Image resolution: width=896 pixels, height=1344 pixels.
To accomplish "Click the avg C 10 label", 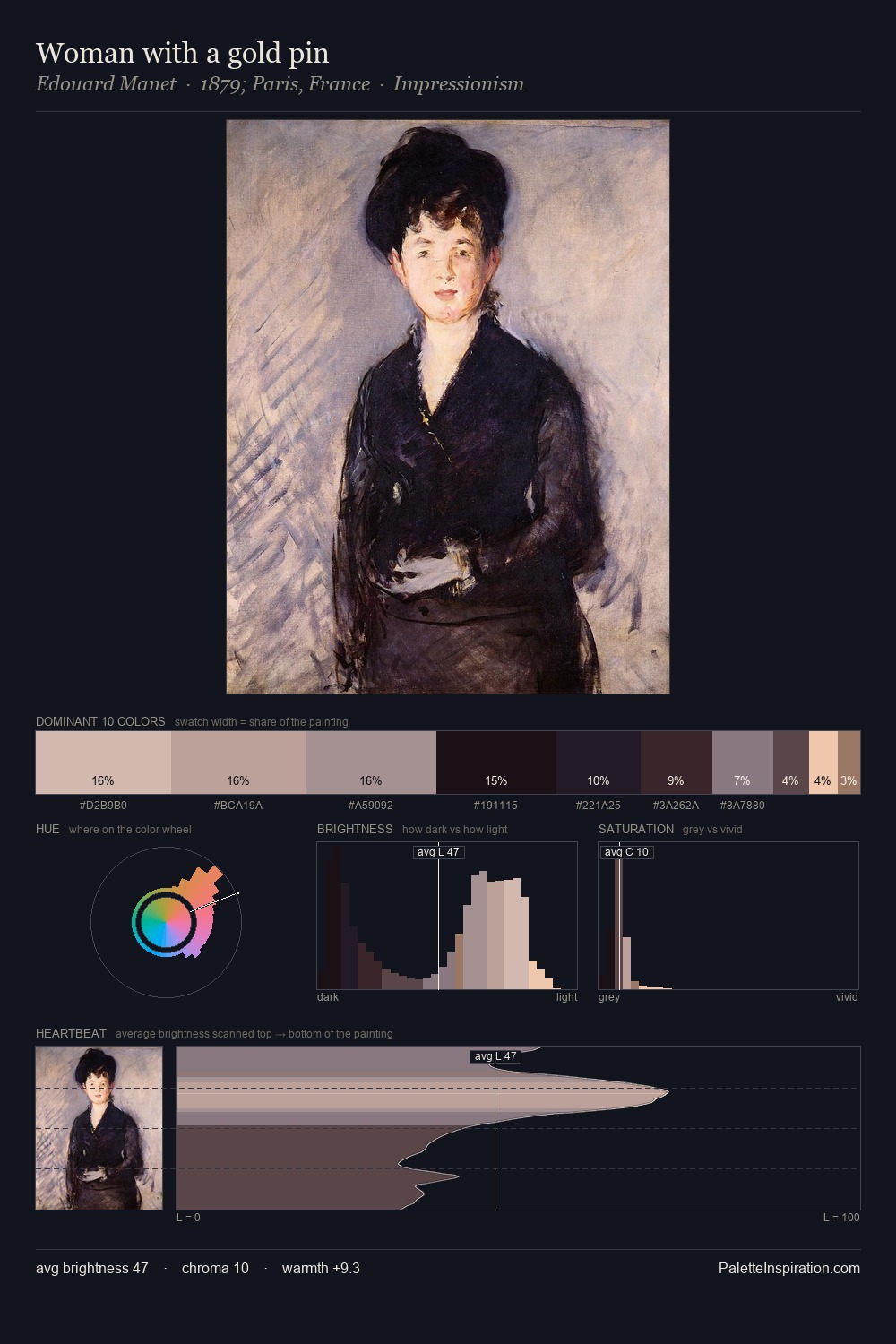I will (x=626, y=851).
